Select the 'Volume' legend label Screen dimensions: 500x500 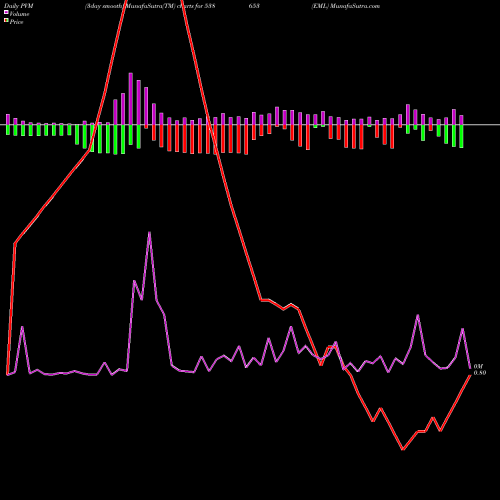point(19,14)
